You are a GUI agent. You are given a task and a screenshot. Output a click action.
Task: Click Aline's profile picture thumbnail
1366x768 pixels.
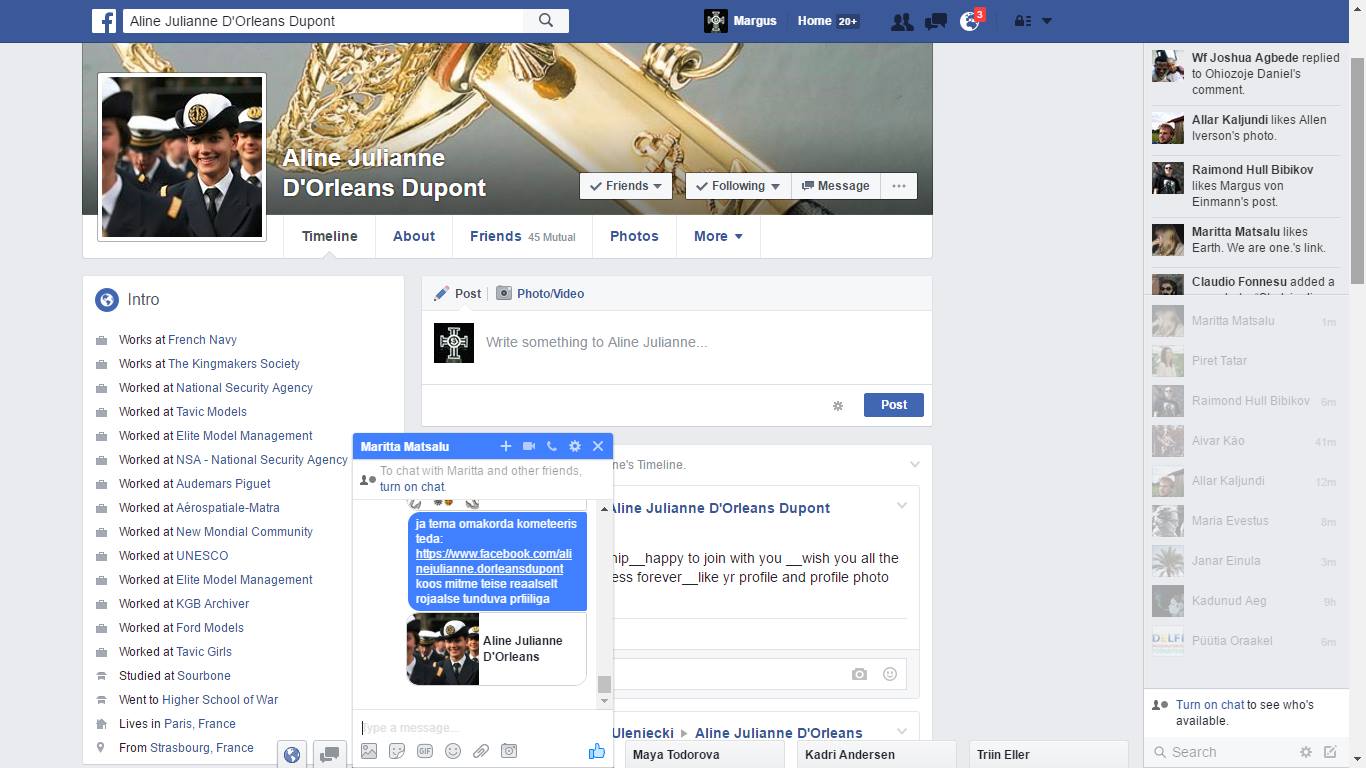tap(182, 157)
